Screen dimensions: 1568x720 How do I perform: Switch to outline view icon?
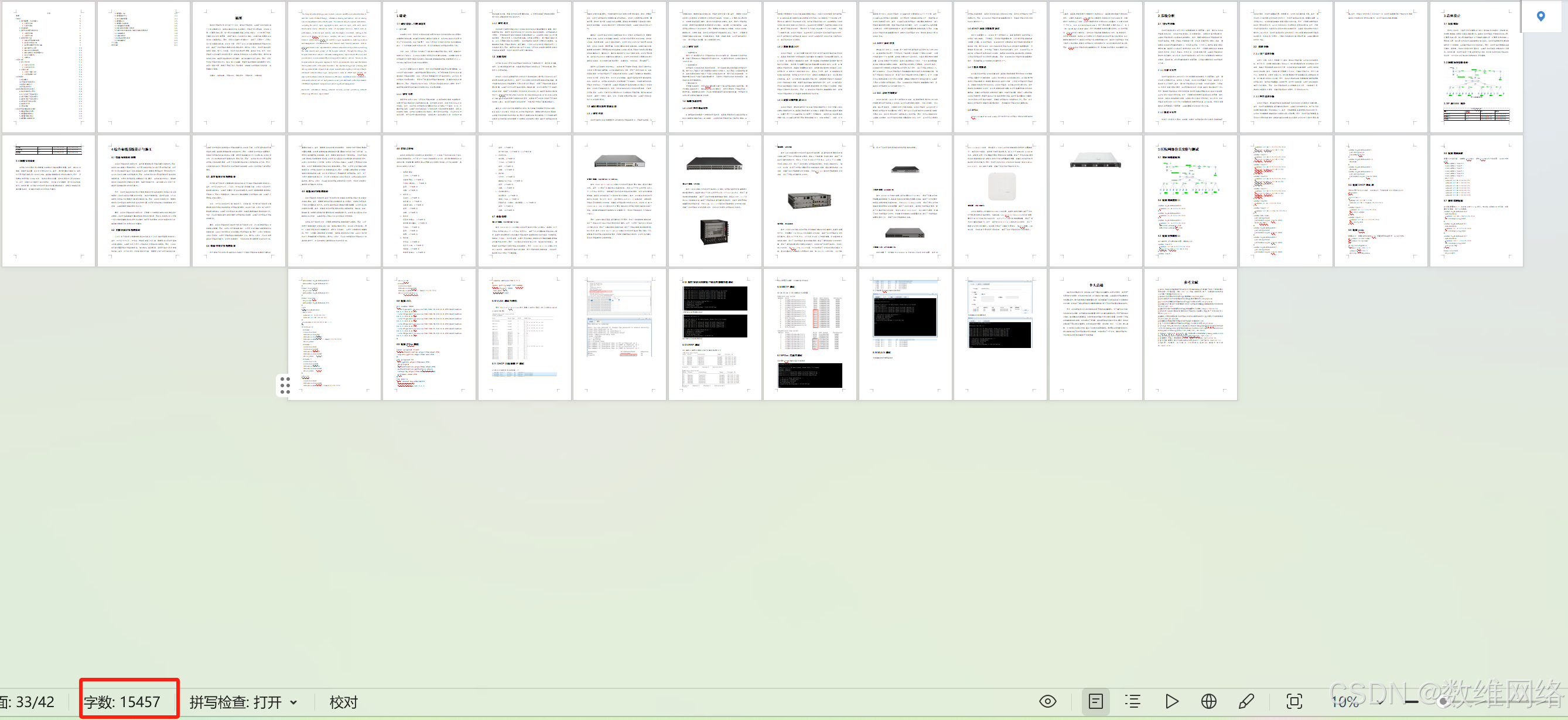click(x=1133, y=701)
